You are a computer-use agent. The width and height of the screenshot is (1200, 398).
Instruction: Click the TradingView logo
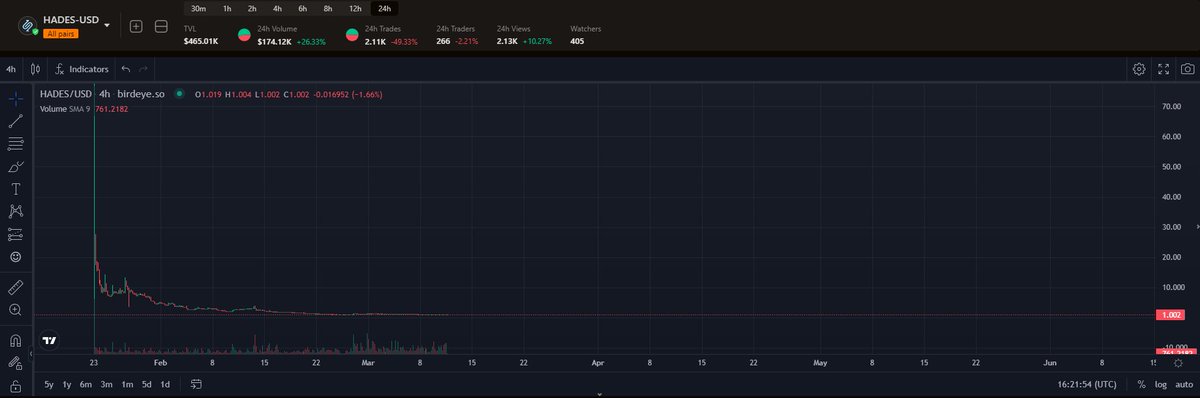[x=49, y=341]
